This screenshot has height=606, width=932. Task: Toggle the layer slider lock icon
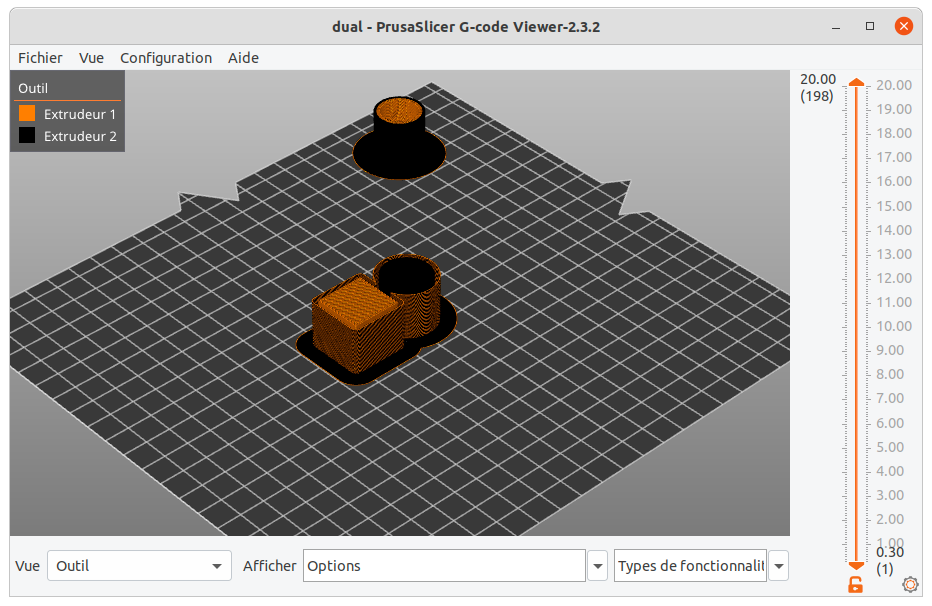(x=855, y=585)
